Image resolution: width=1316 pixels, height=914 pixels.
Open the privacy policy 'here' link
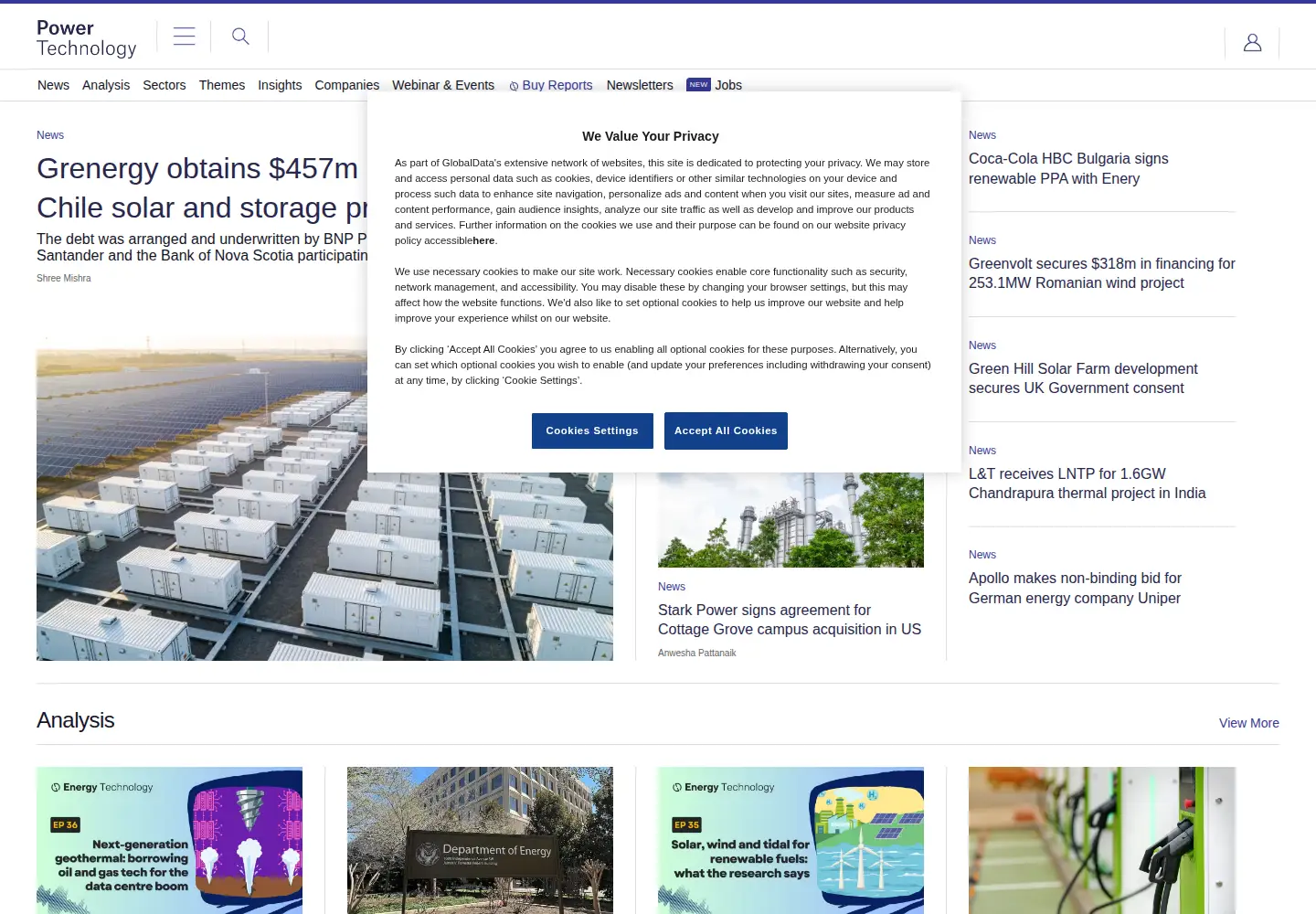(x=483, y=240)
